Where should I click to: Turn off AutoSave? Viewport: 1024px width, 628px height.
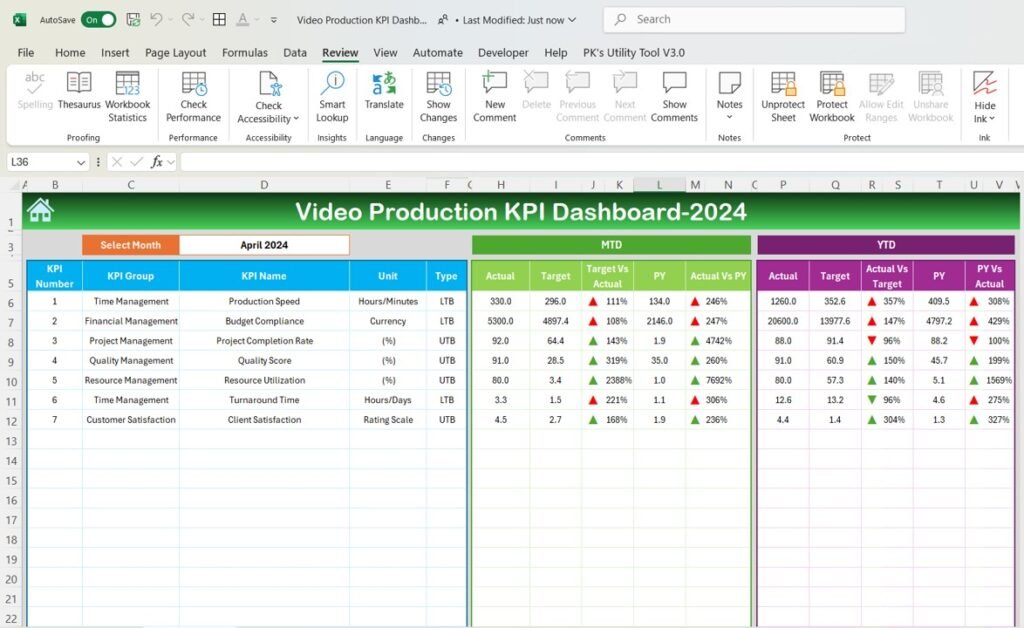pos(95,19)
